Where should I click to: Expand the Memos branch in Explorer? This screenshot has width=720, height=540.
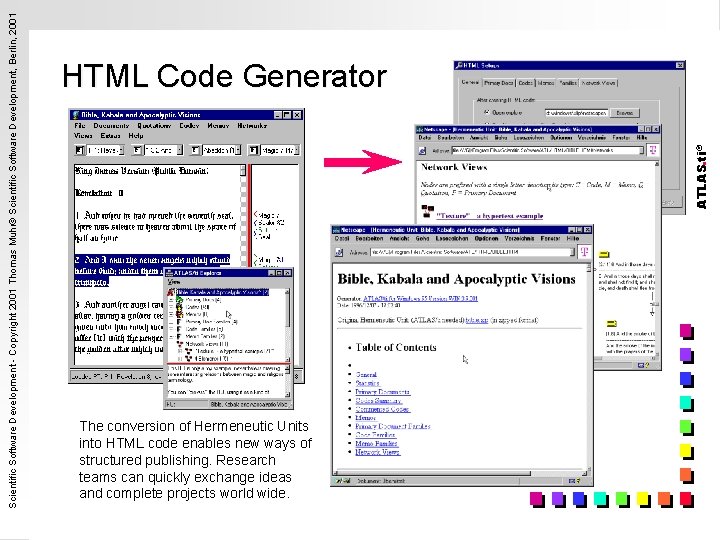point(171,315)
